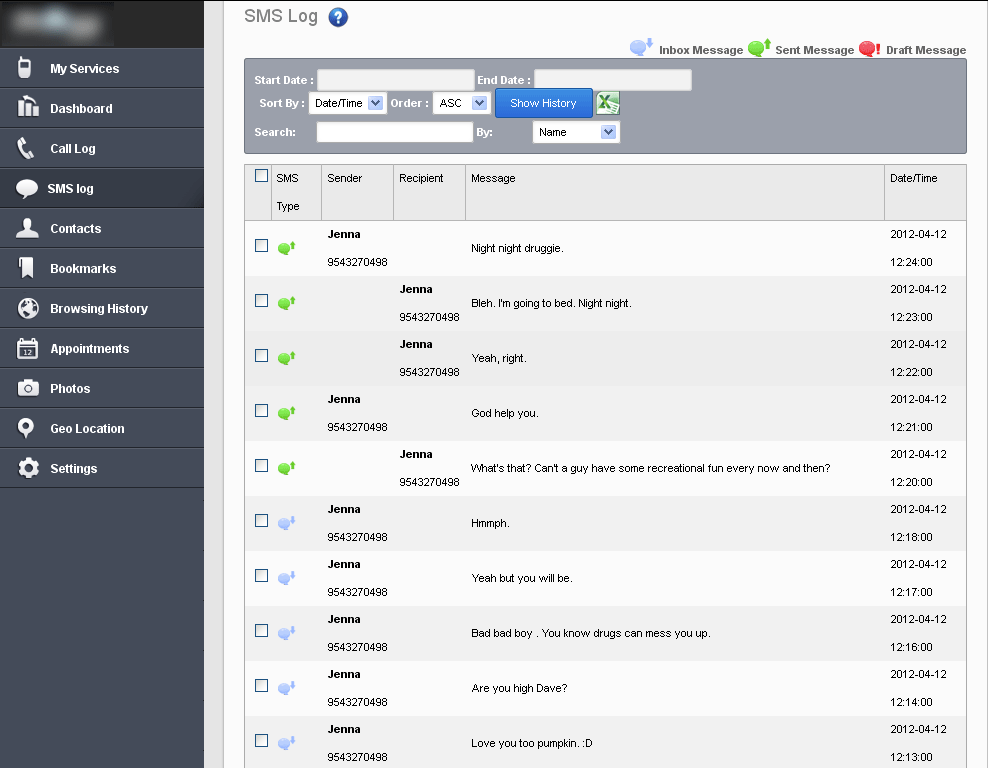Screen dimensions: 988x768
Task: Click the Geo Location pin icon in sidebar
Action: 28,428
